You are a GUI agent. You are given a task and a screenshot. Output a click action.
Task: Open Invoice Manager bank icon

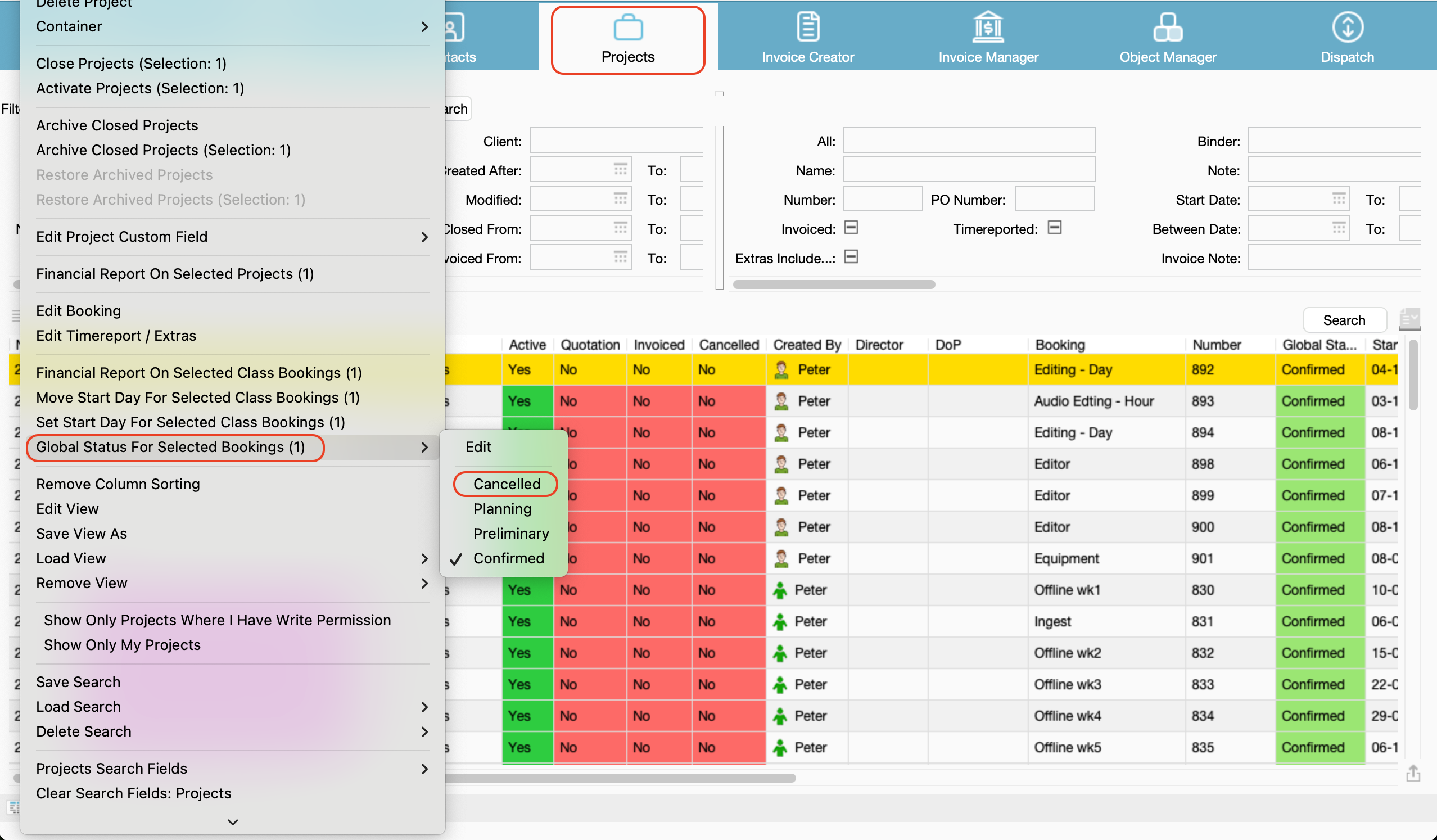pyautogui.click(x=988, y=28)
